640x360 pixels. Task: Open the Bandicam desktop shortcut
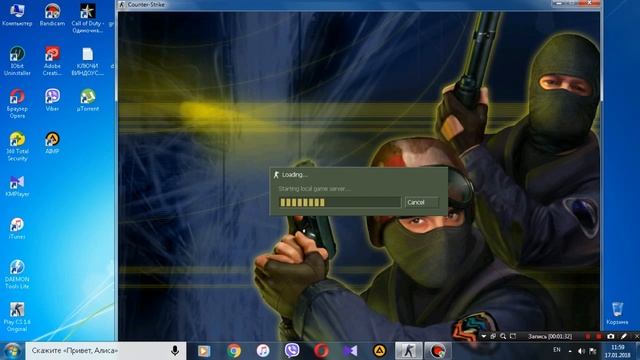(x=52, y=15)
